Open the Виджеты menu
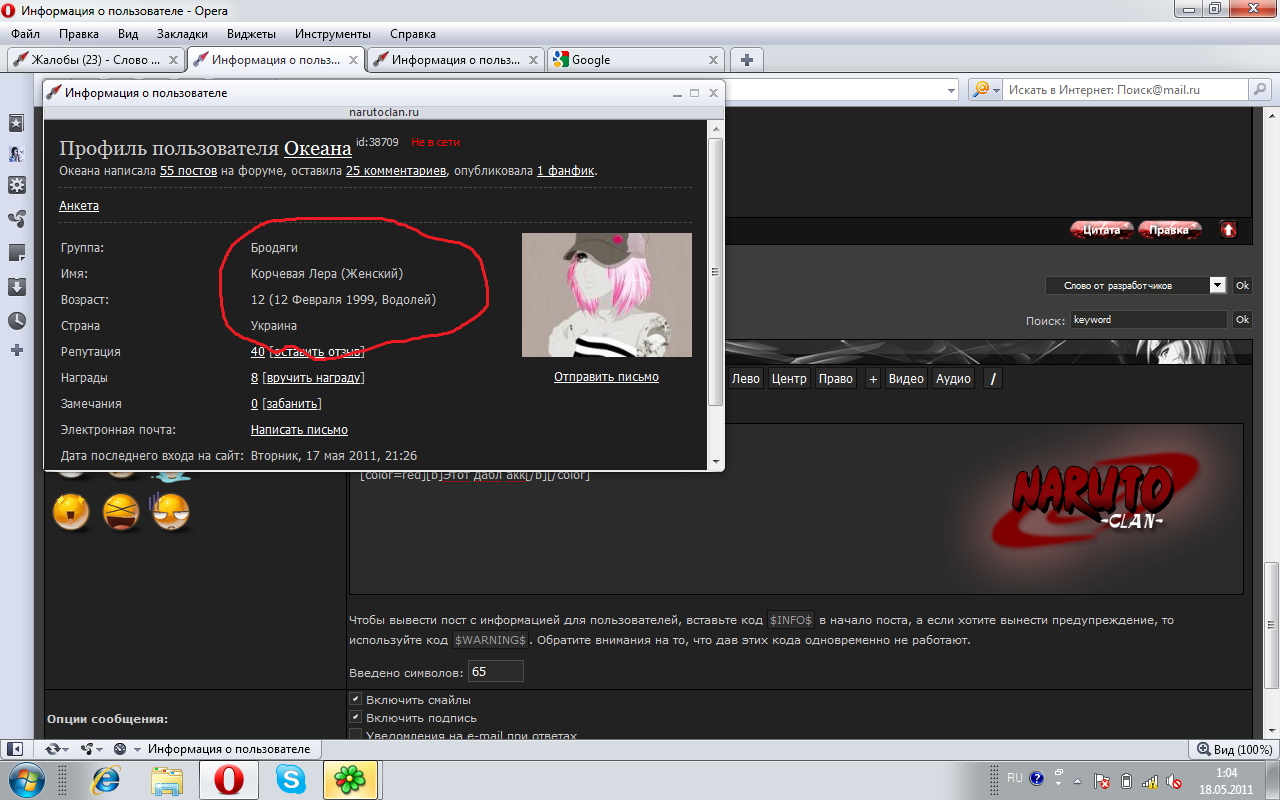This screenshot has height=800, width=1280. (x=251, y=33)
